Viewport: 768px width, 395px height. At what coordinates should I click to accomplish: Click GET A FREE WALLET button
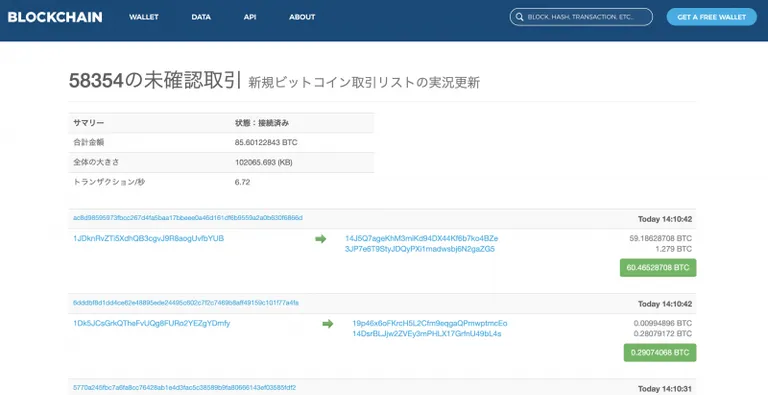pos(711,17)
